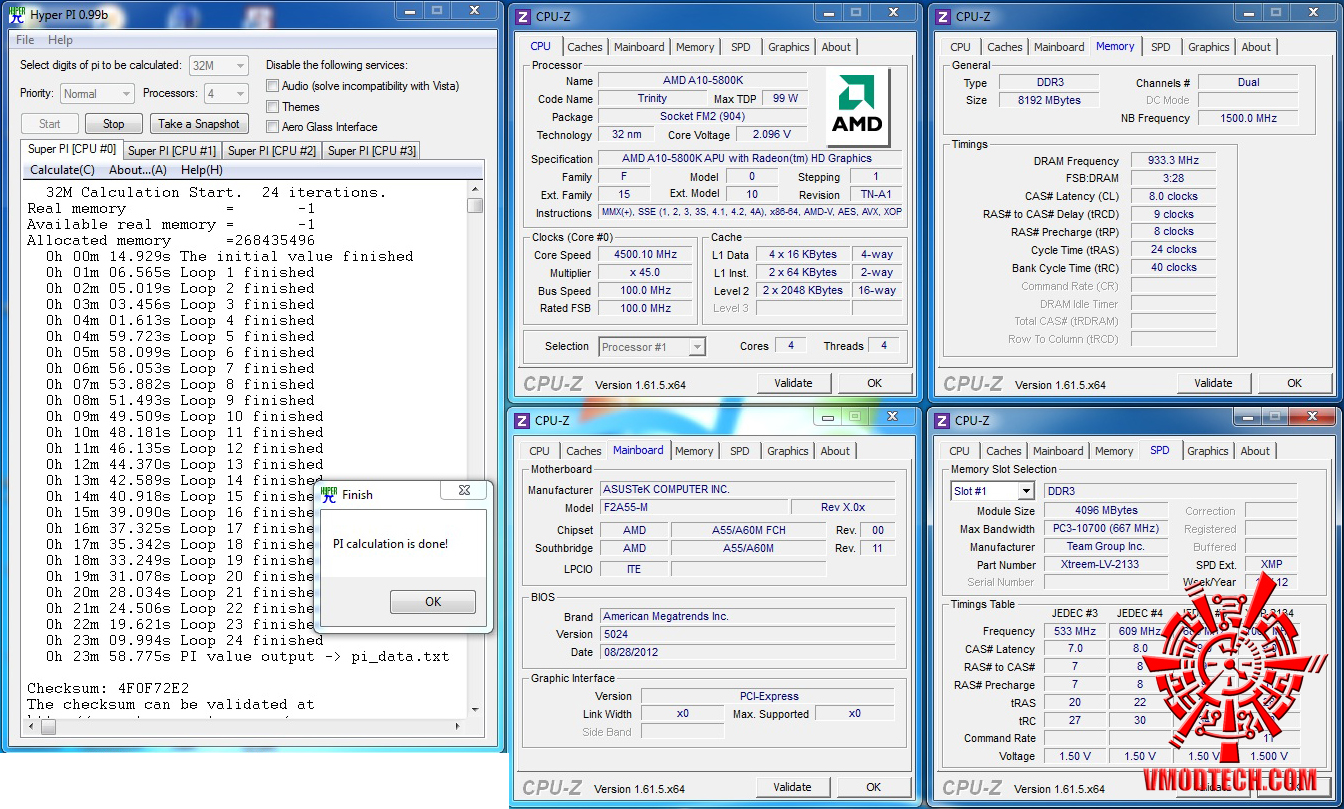The height and width of the screenshot is (809, 1344).
Task: Toggle the Themes checkbox
Action: point(272,107)
